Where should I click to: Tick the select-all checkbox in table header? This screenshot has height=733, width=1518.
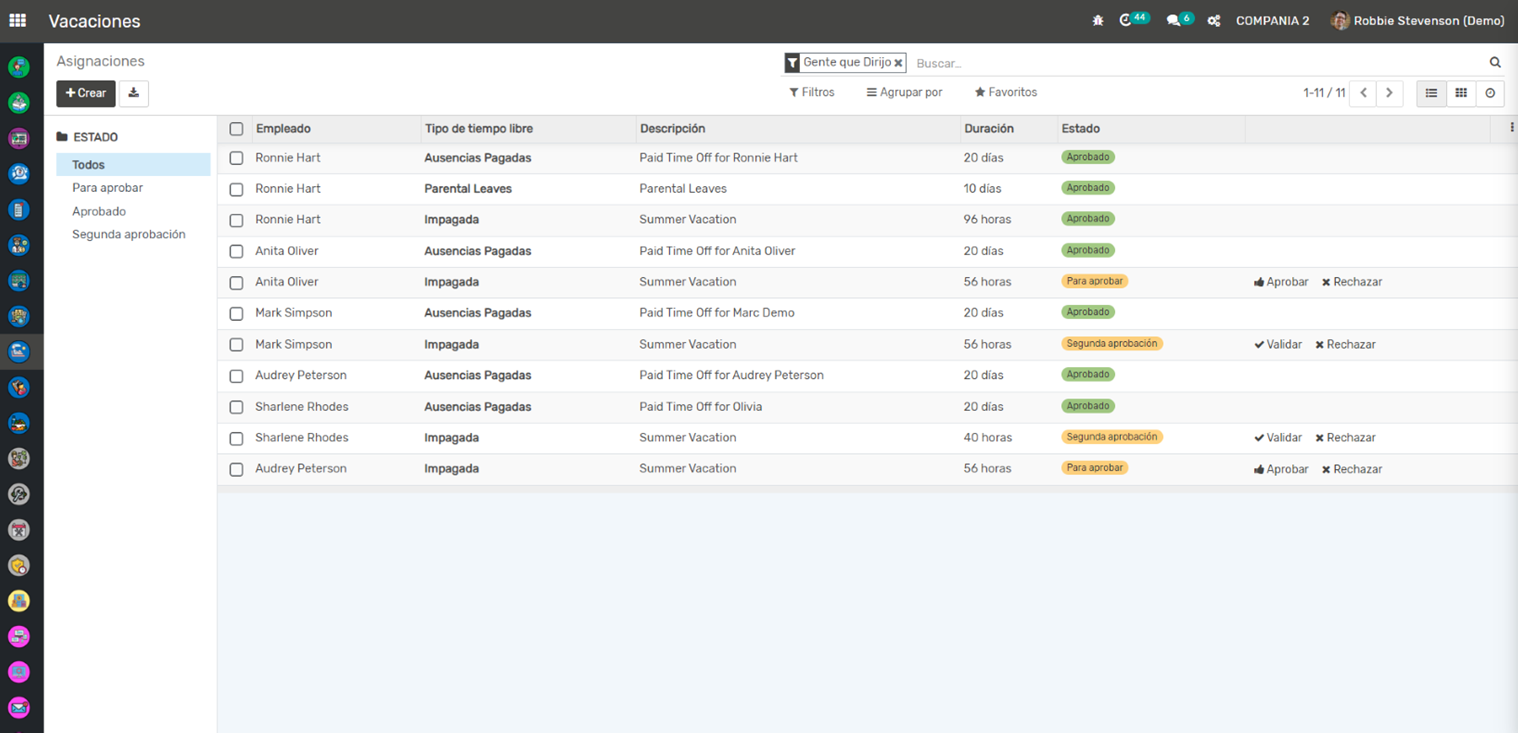tap(236, 129)
